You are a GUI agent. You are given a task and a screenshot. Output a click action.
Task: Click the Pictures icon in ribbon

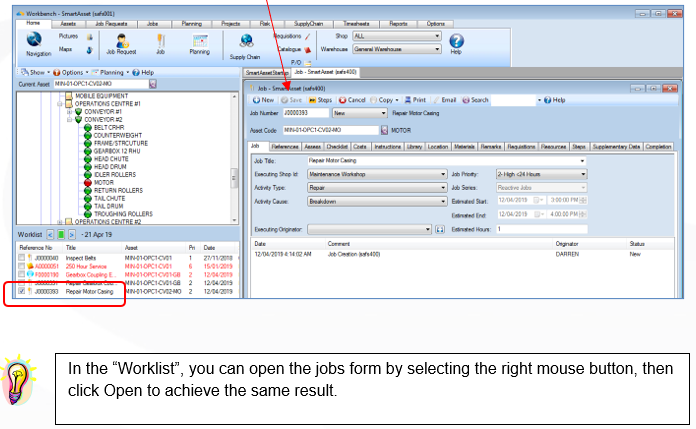point(90,36)
